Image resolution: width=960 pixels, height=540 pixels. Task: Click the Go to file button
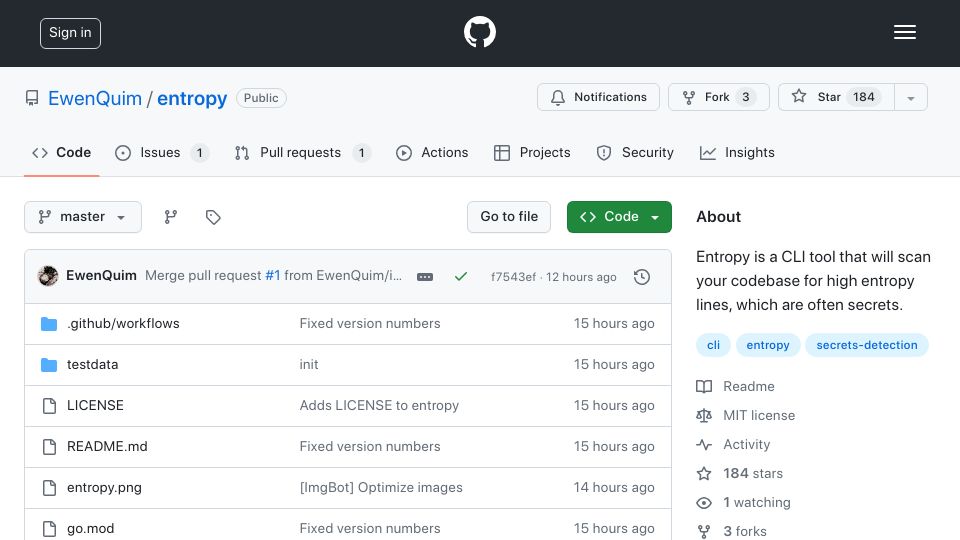pos(509,217)
